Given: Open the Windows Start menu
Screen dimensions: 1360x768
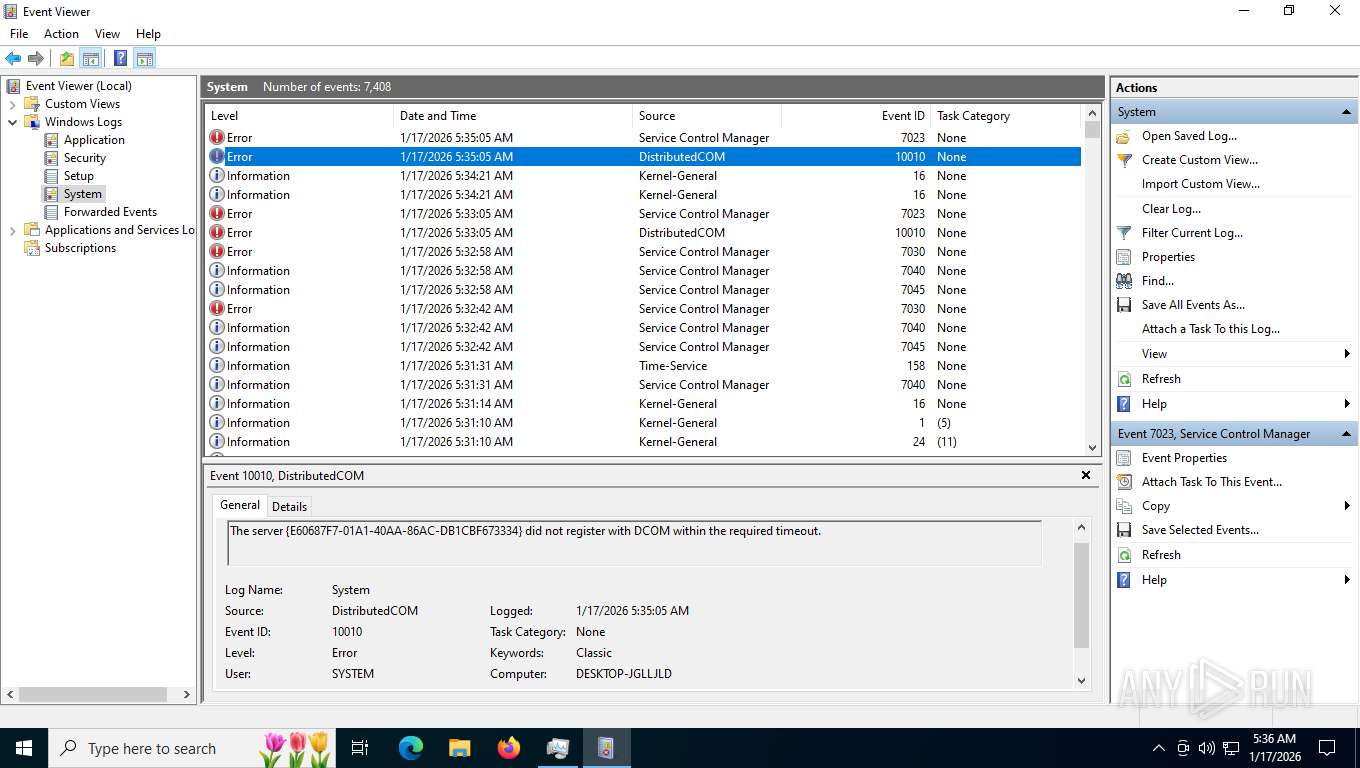Looking at the screenshot, I should [23, 748].
